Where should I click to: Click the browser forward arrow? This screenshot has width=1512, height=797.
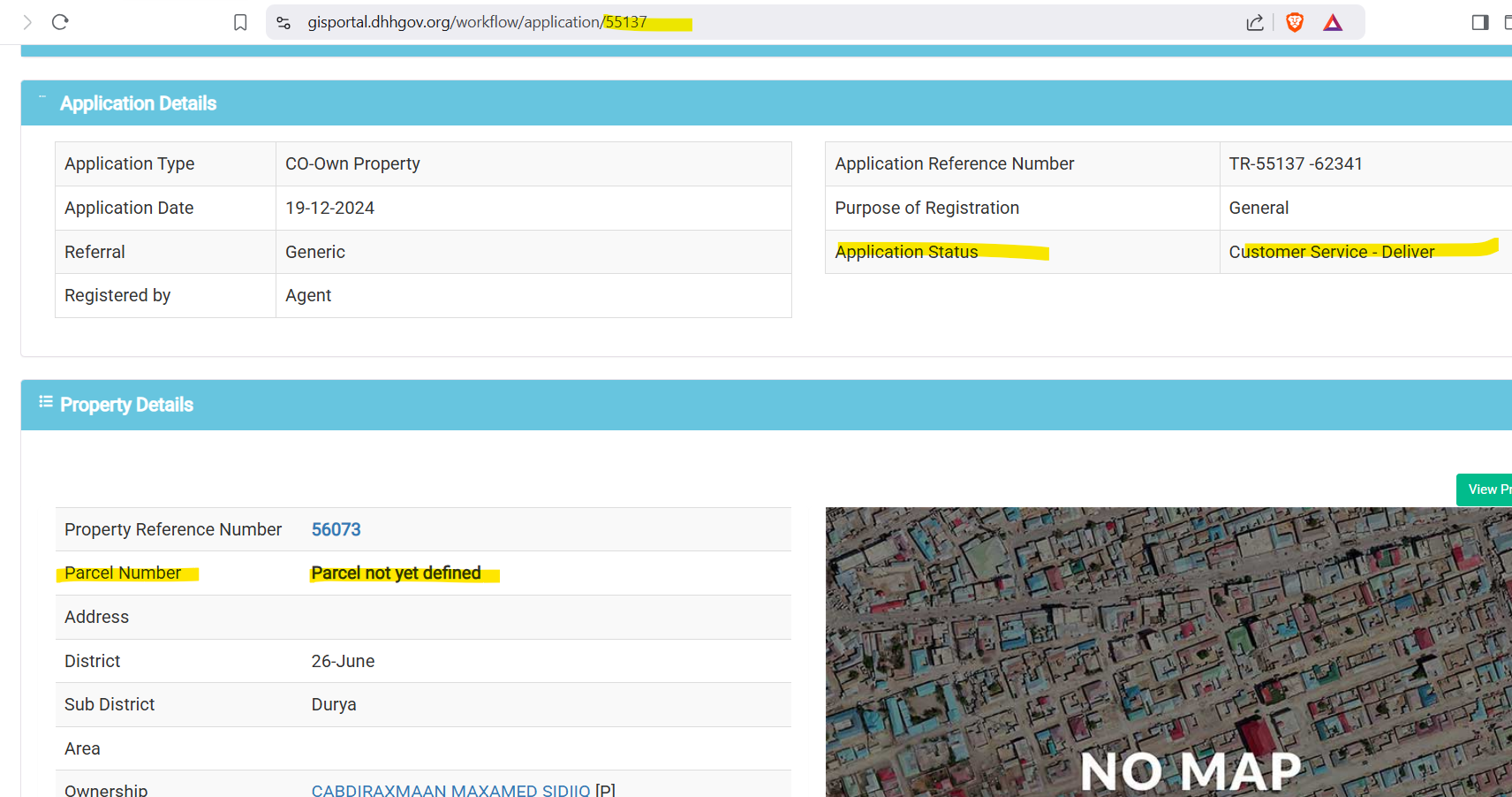27,22
